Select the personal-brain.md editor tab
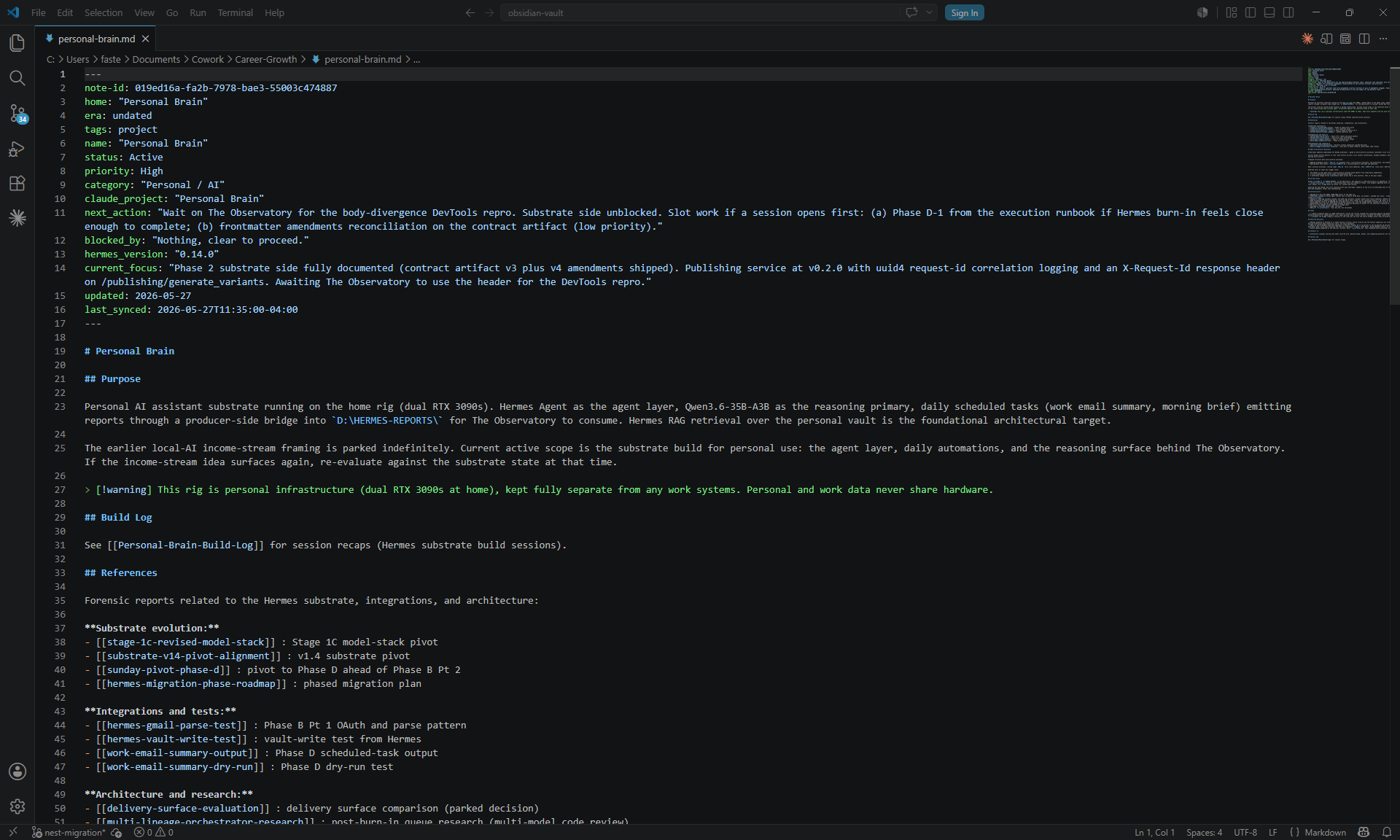This screenshot has height=840, width=1400. (96, 39)
